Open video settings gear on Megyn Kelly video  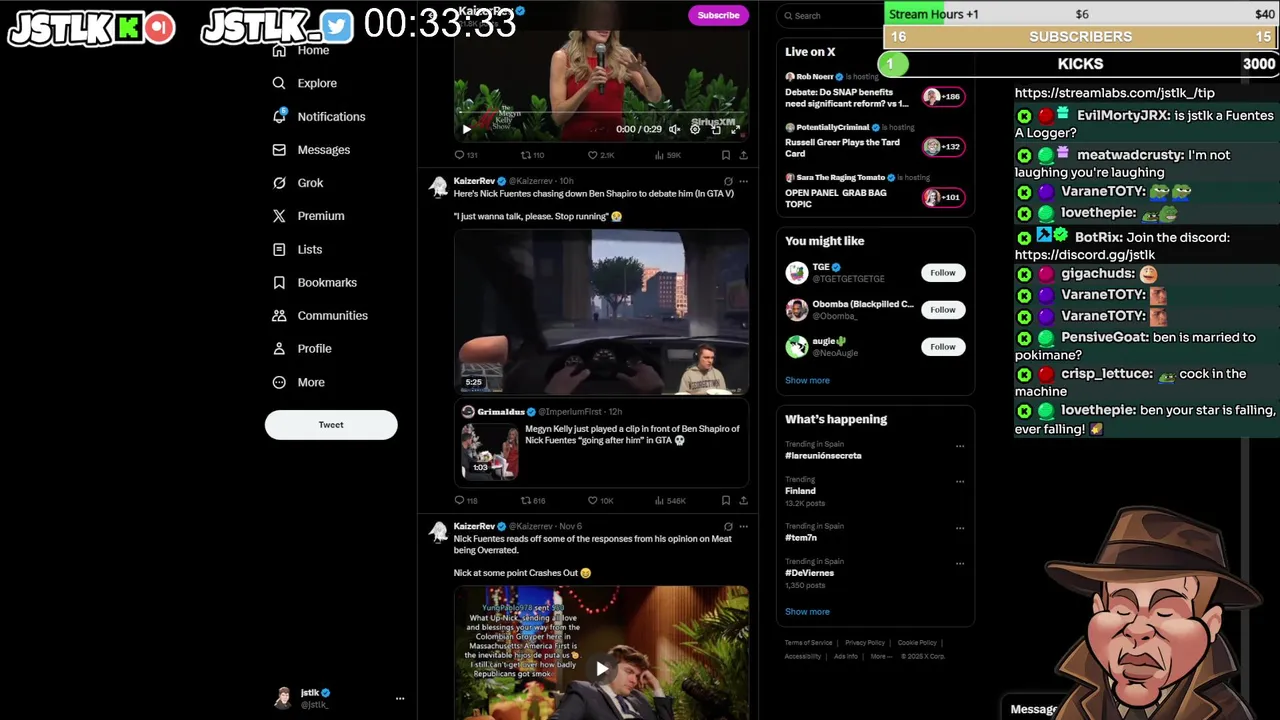(x=695, y=129)
